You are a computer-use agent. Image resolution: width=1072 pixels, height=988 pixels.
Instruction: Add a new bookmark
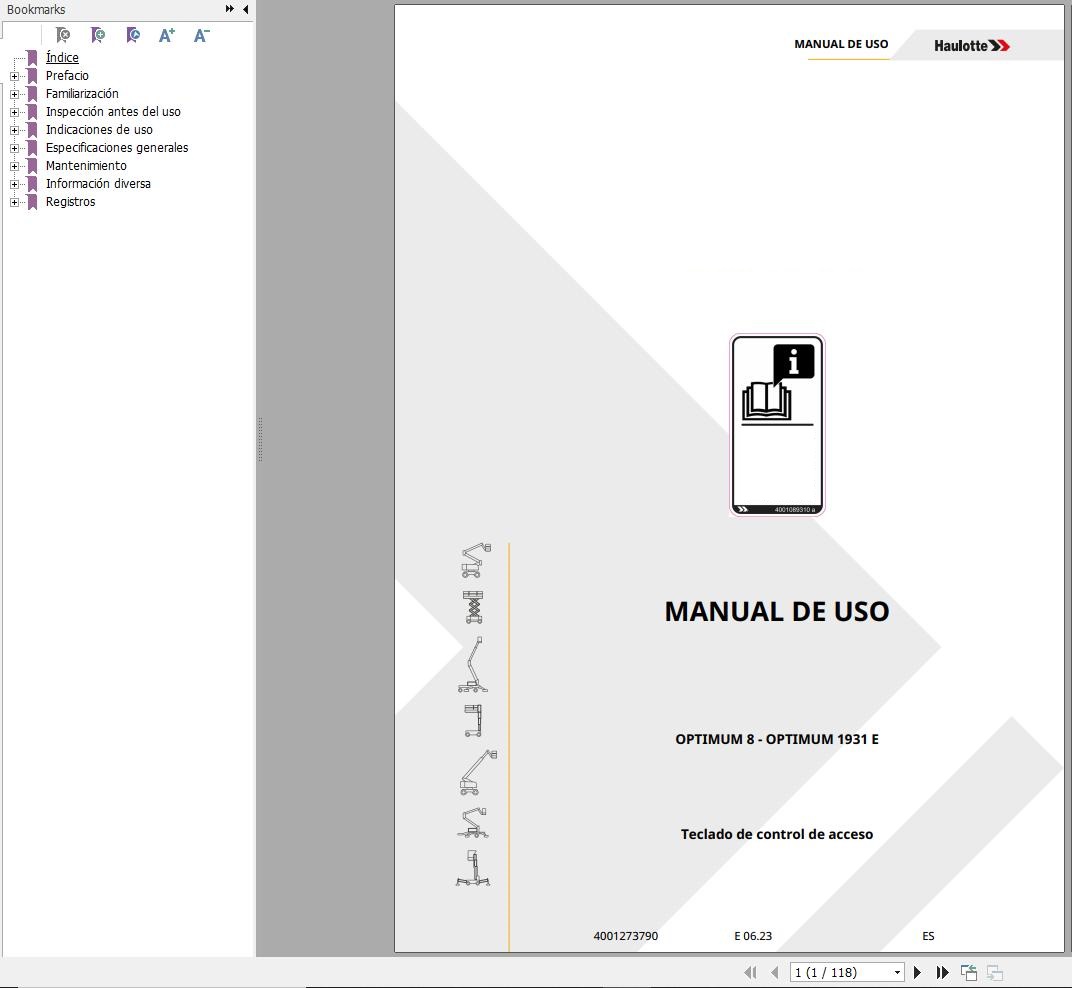pos(97,35)
